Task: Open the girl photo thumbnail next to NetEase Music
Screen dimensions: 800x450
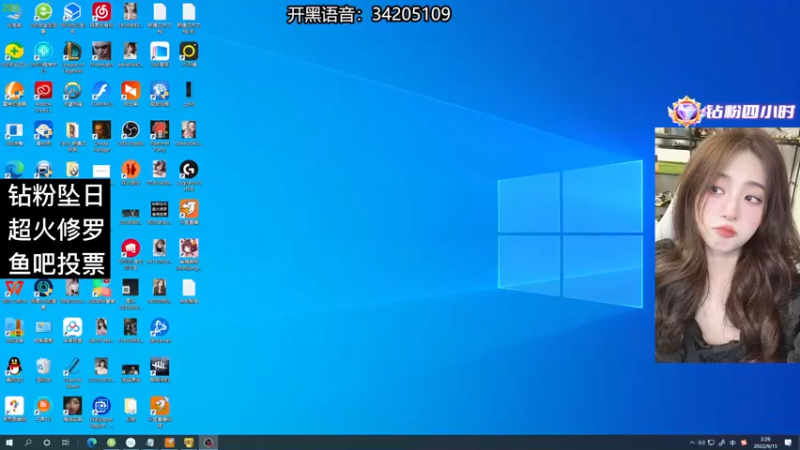Action: (131, 12)
